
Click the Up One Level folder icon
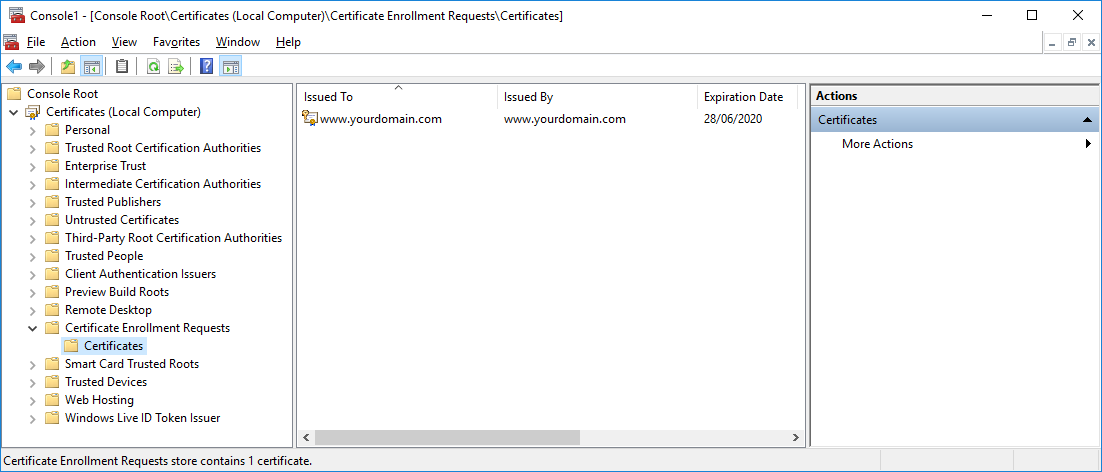coord(67,67)
